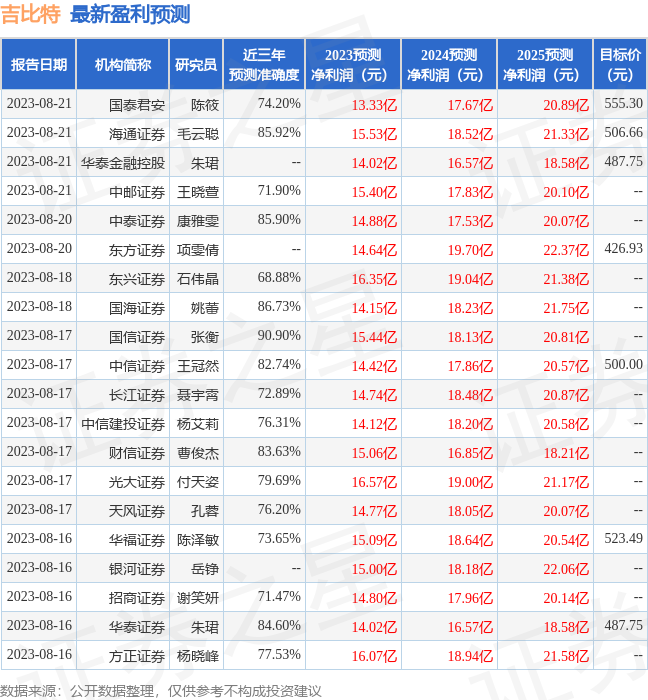This screenshot has width=648, height=700.
Task: Click analyst name 康雅雯
Action: pyautogui.click(x=198, y=221)
